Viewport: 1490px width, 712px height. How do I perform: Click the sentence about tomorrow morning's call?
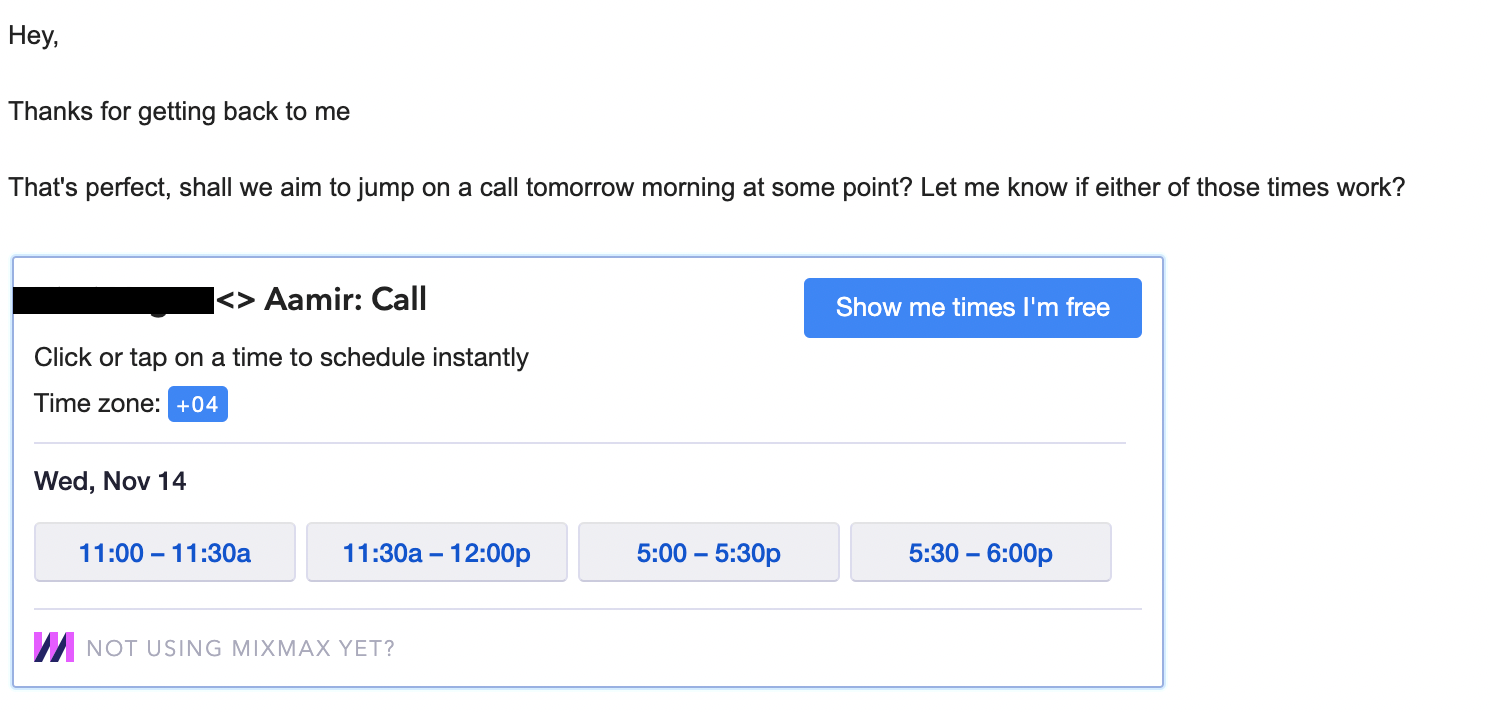tap(707, 187)
